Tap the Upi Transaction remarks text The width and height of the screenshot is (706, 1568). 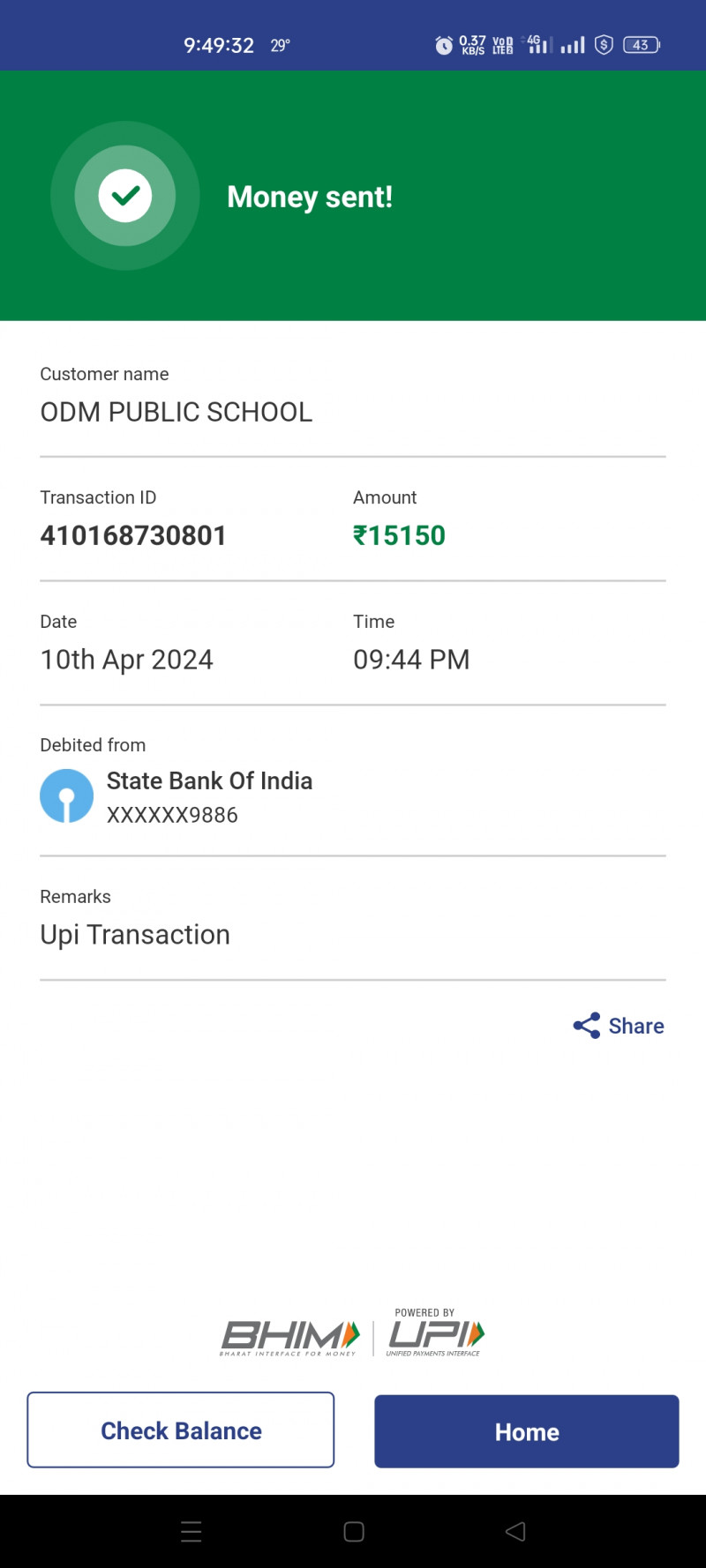point(135,935)
